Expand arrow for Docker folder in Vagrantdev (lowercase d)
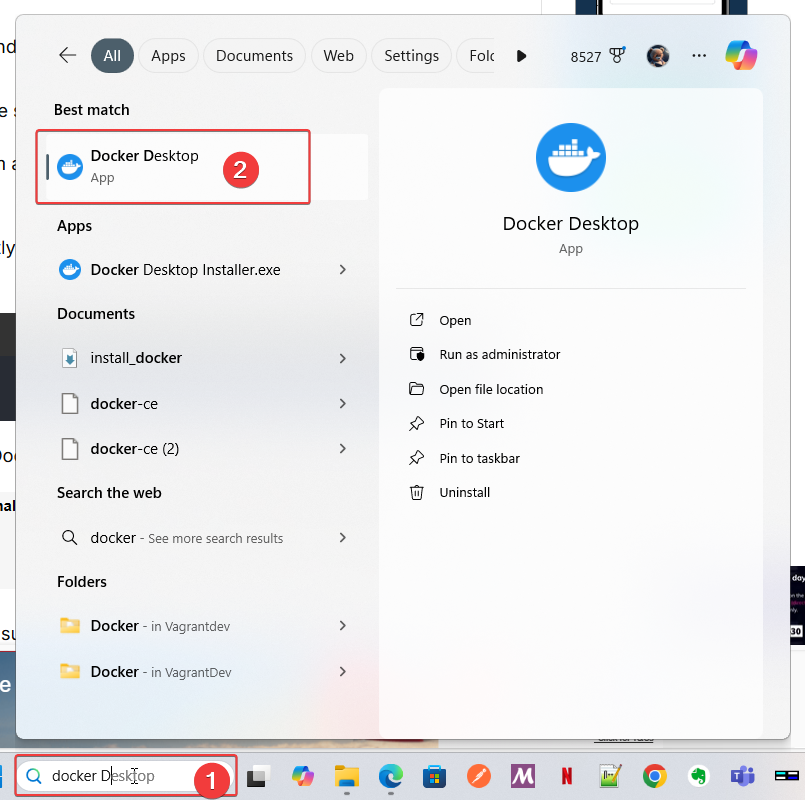Screen dimensions: 805x800 point(342,625)
